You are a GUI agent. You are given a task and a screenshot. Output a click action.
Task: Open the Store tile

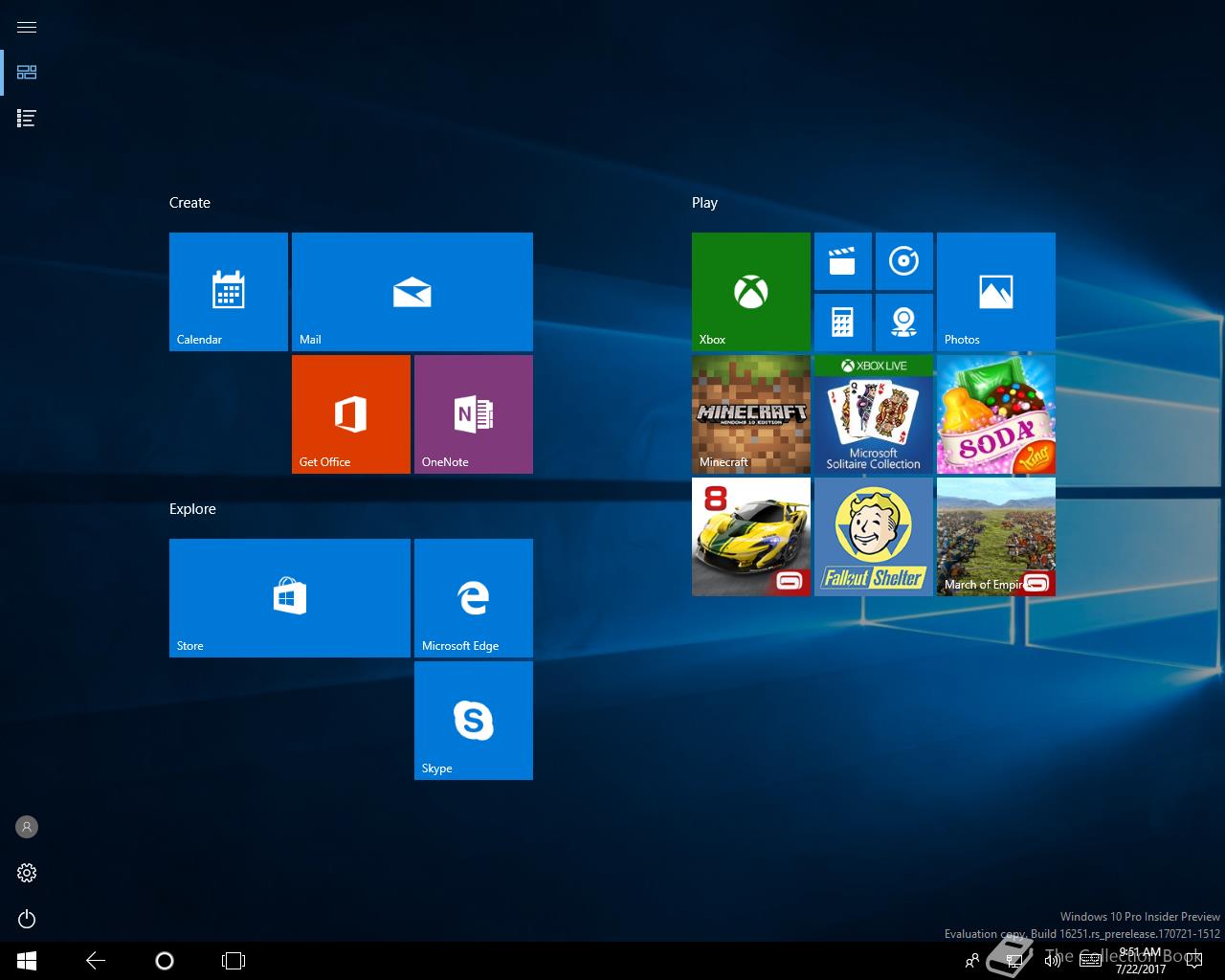coord(290,598)
